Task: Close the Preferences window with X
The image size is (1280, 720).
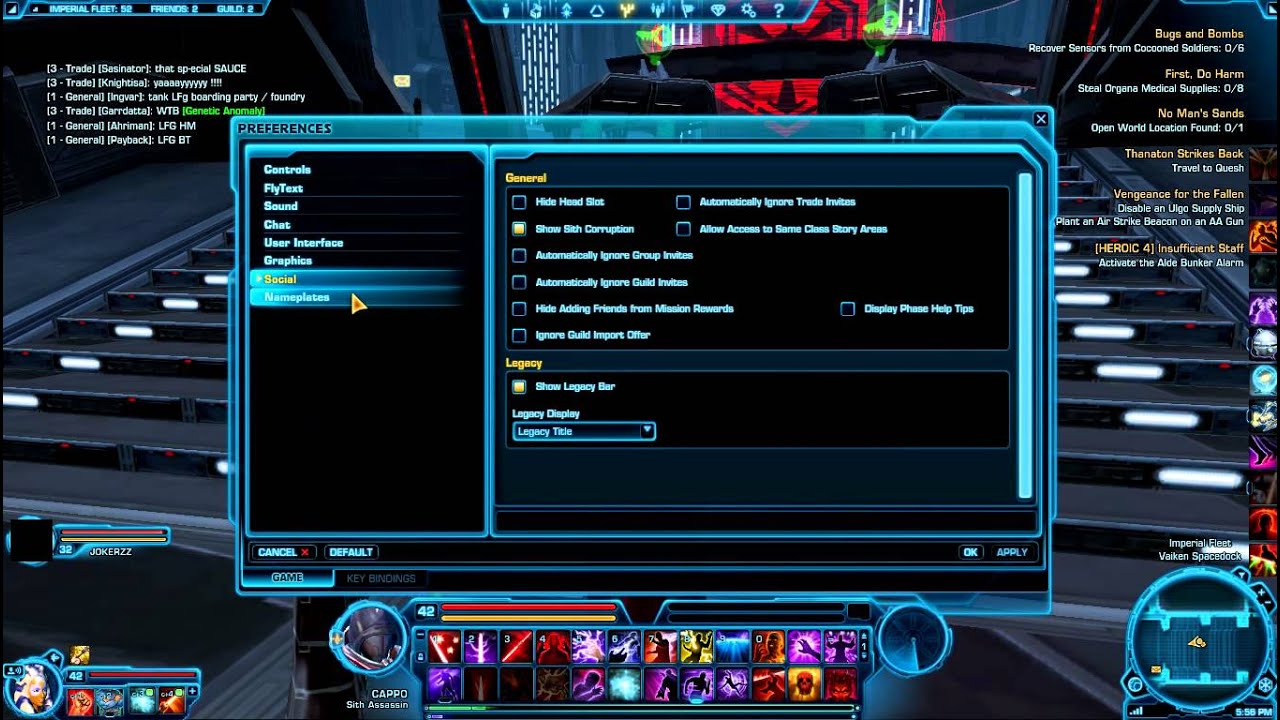Action: click(1041, 119)
